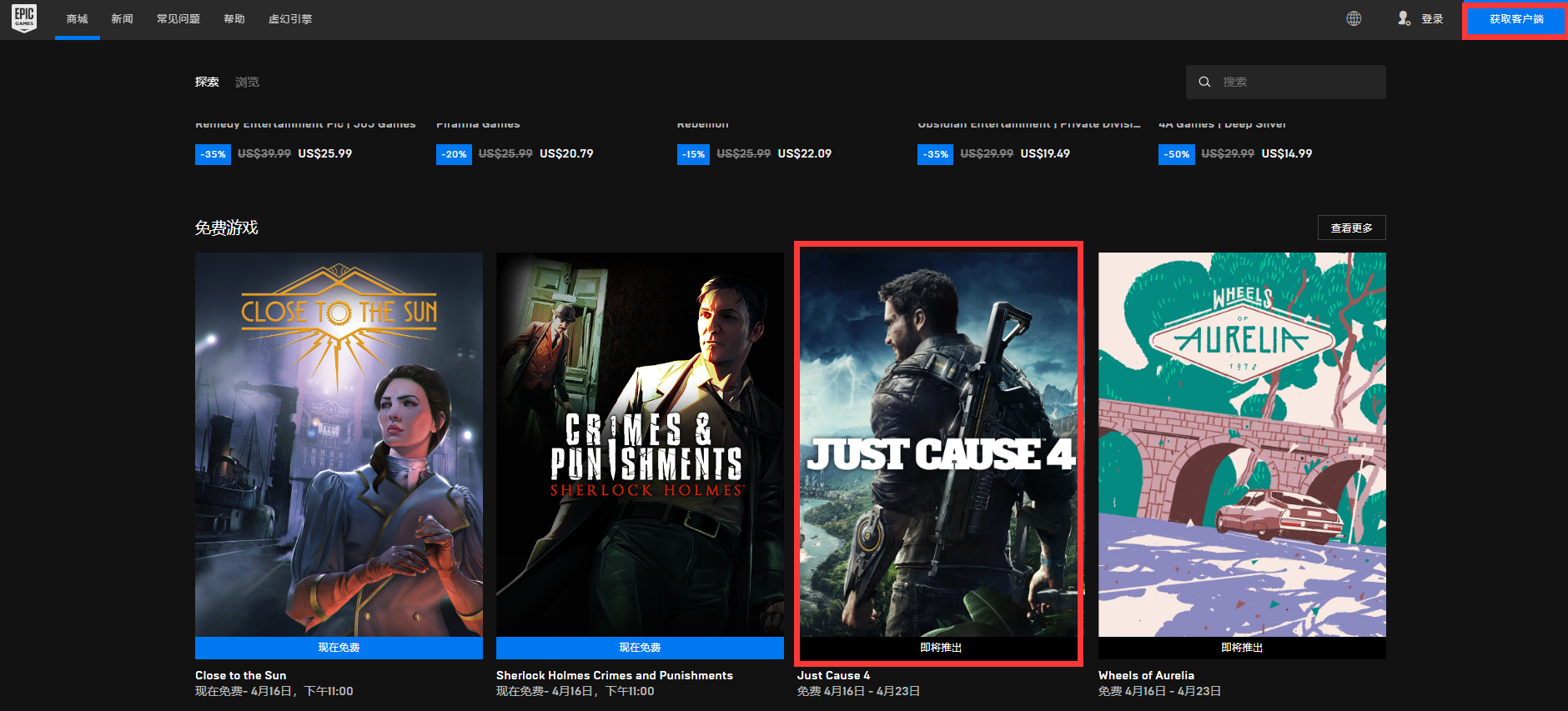Click 查看更多 to view more free games
Screen dimensions: 1568x711
pyautogui.click(x=1351, y=228)
